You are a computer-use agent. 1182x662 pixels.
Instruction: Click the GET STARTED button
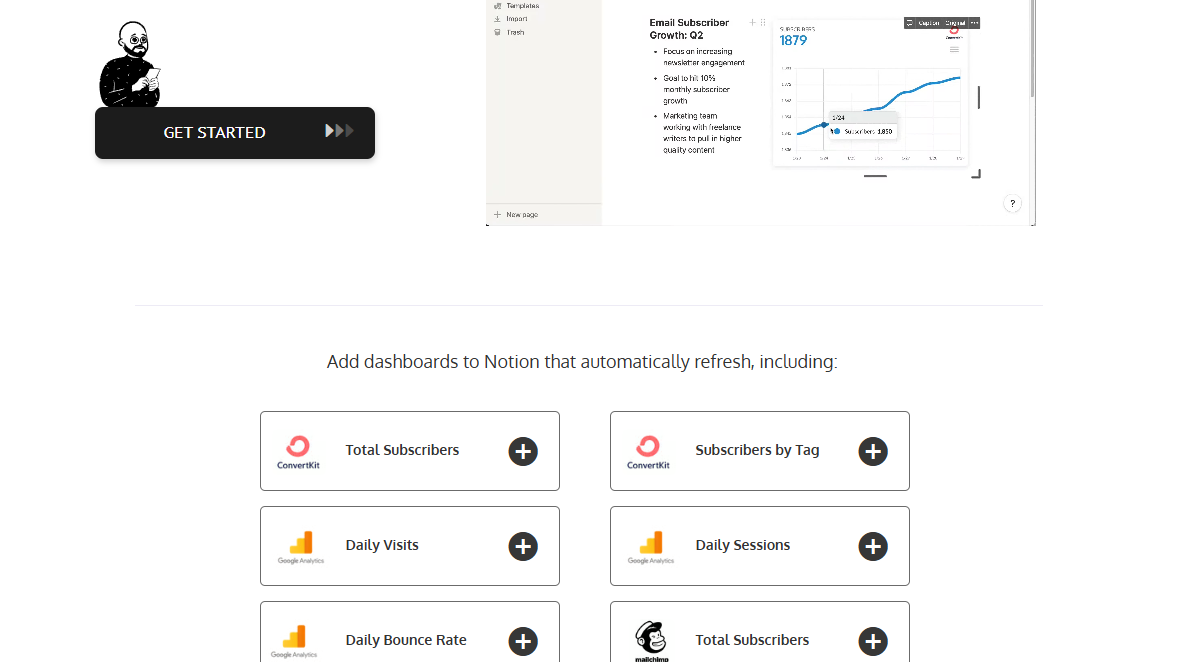pos(234,133)
